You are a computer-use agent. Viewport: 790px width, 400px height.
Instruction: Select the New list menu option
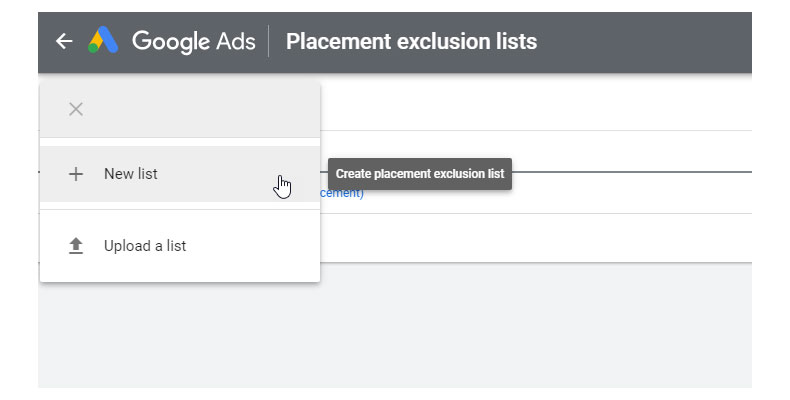tap(180, 174)
